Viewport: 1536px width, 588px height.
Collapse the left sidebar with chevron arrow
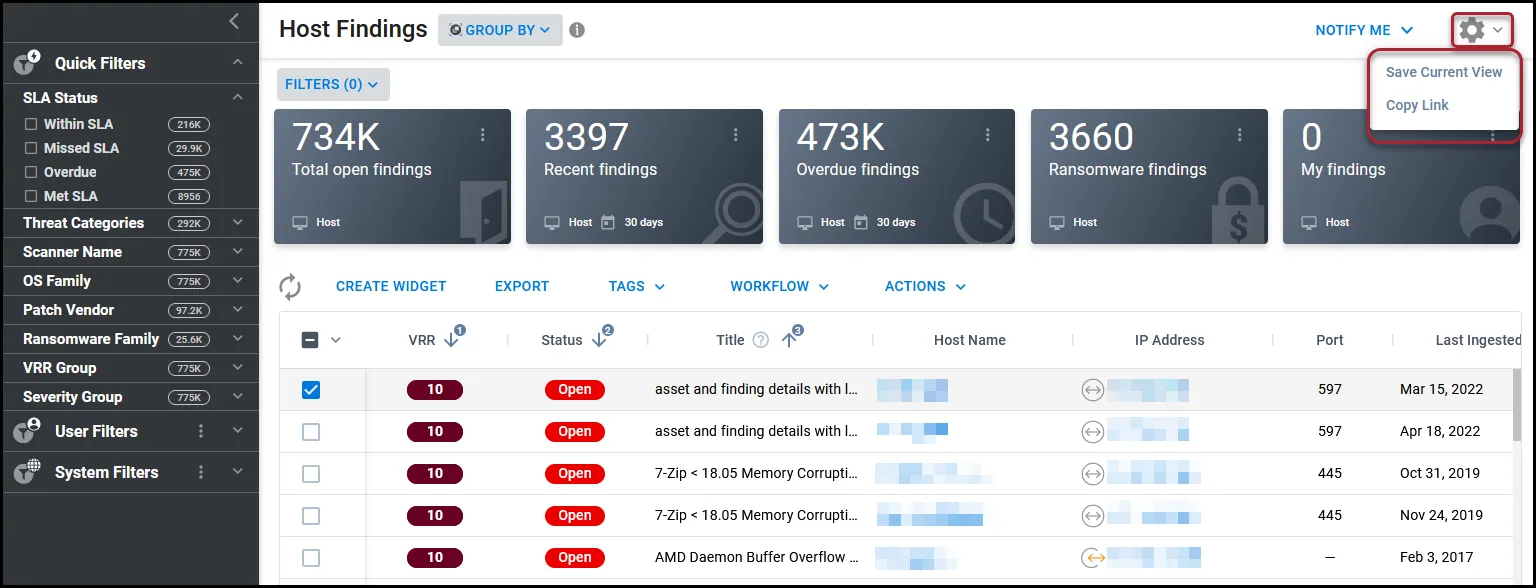pyautogui.click(x=234, y=21)
